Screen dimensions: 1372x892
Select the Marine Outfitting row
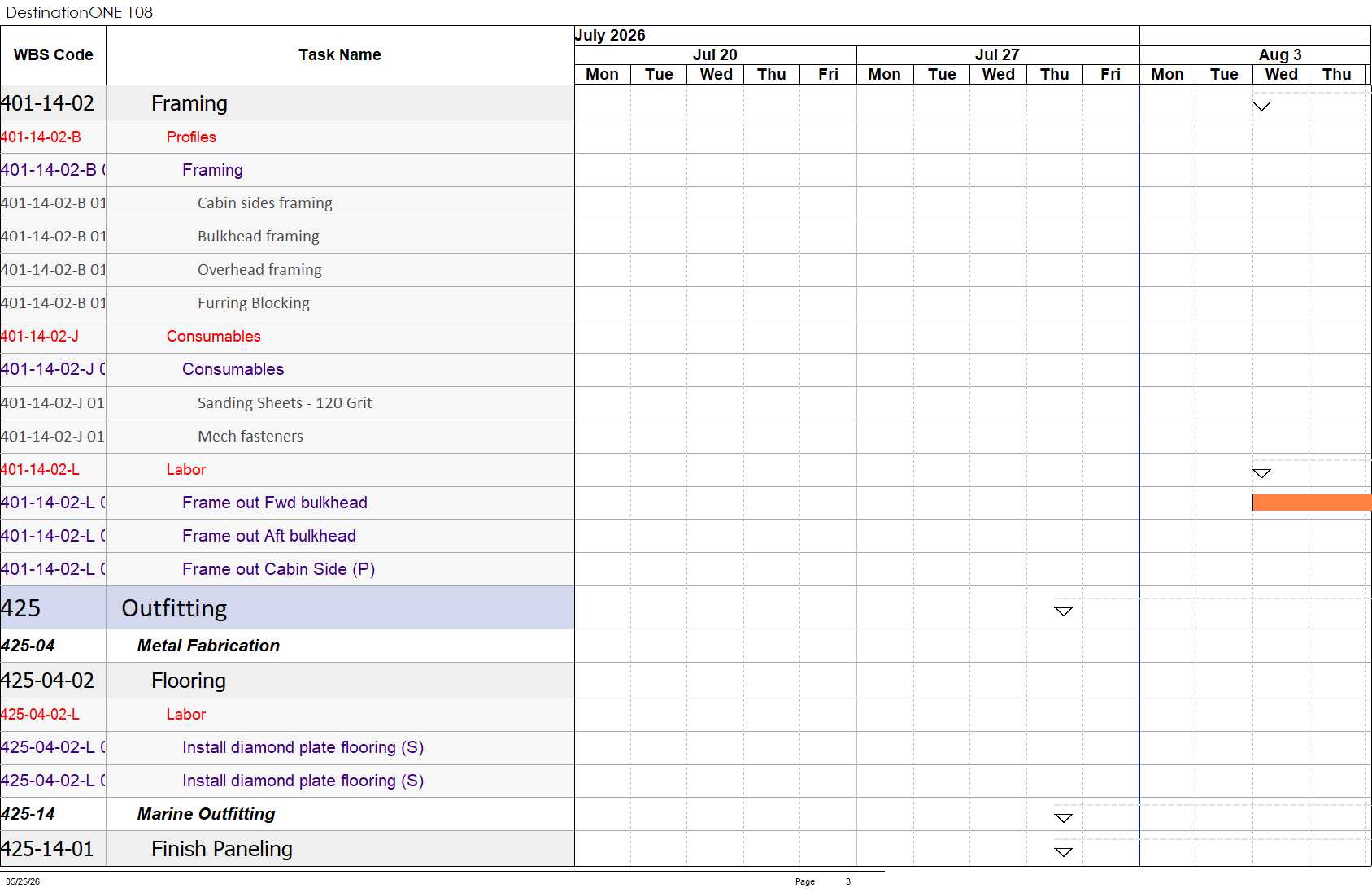(287, 814)
